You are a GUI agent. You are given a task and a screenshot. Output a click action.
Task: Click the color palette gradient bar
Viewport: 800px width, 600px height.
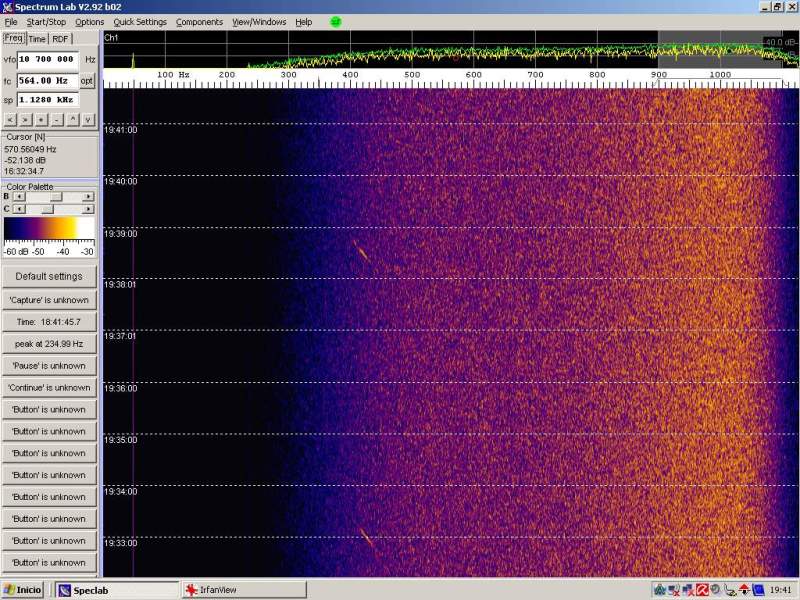[49, 230]
